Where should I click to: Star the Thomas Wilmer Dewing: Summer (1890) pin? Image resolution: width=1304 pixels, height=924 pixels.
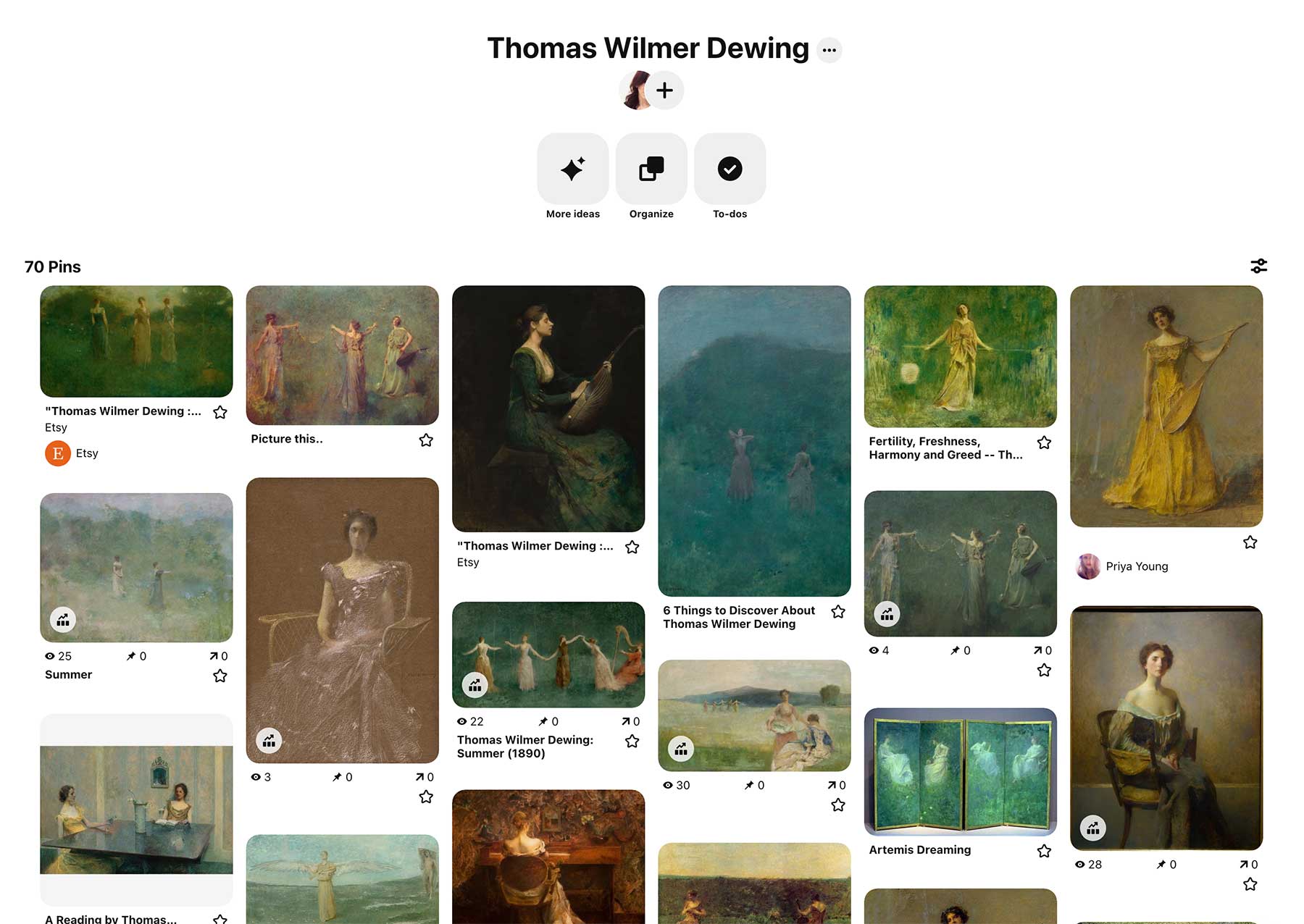pos(632,742)
